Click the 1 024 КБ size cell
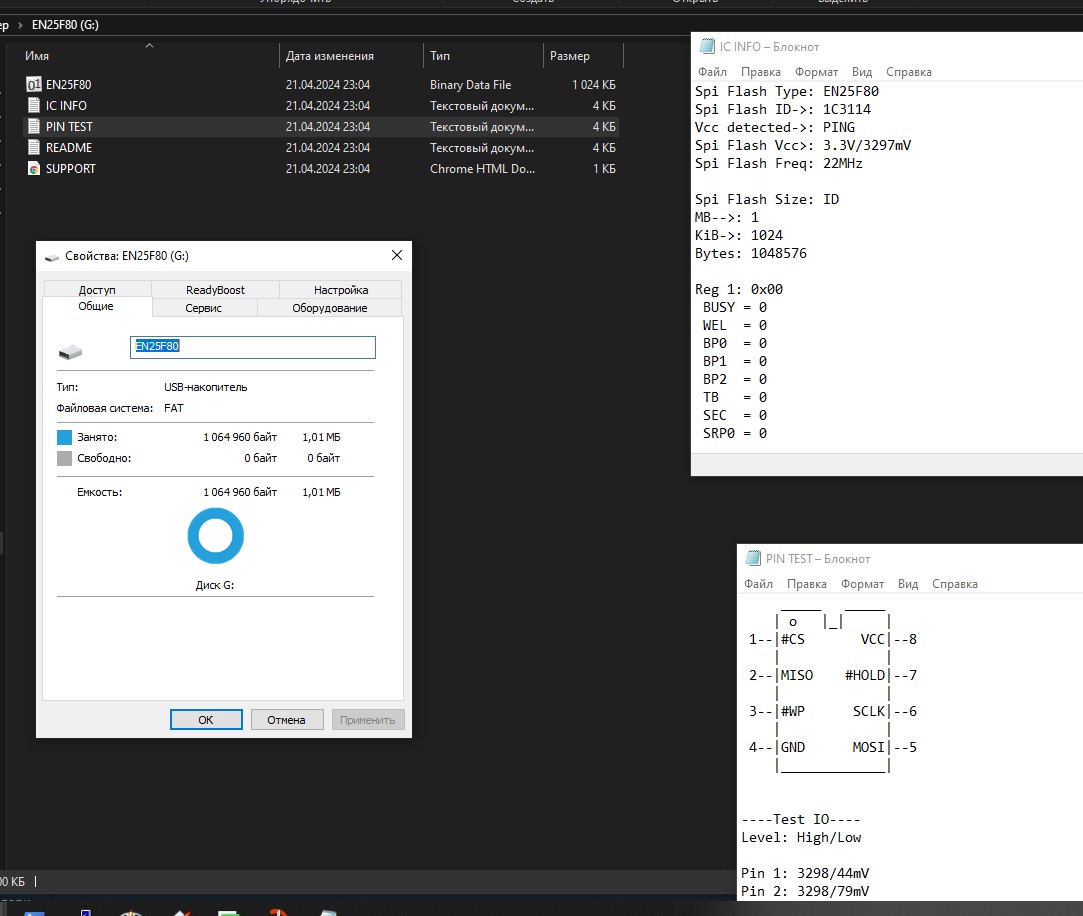The width and height of the screenshot is (1083, 916). pyautogui.click(x=593, y=85)
